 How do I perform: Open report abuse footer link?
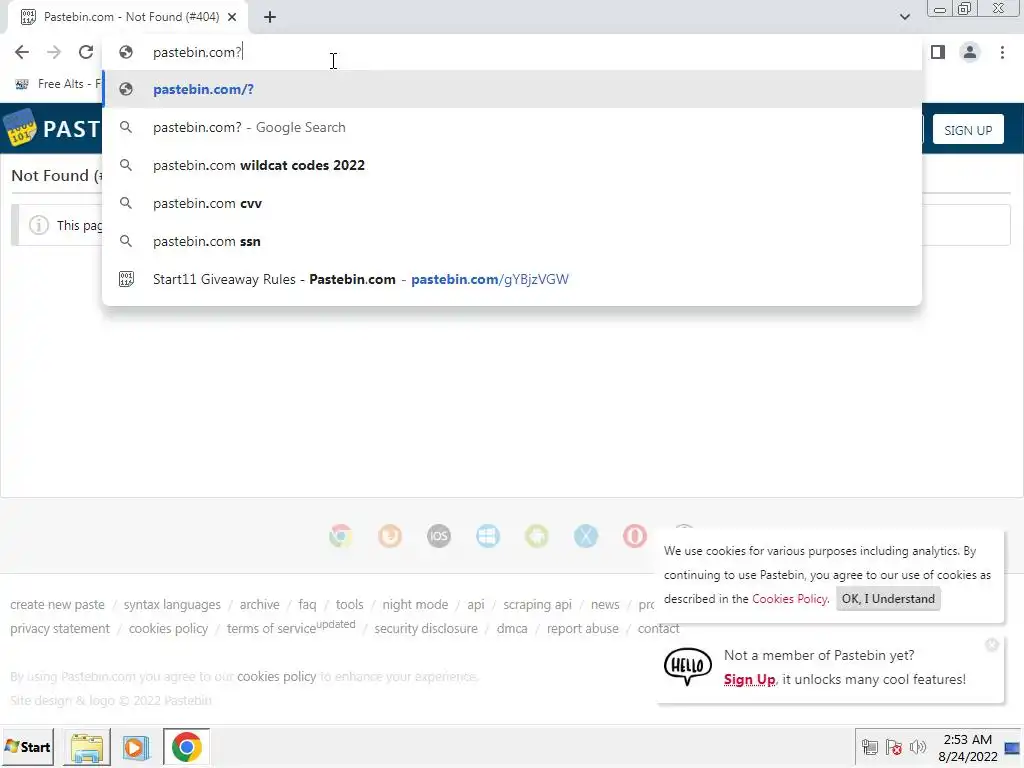pyautogui.click(x=583, y=629)
